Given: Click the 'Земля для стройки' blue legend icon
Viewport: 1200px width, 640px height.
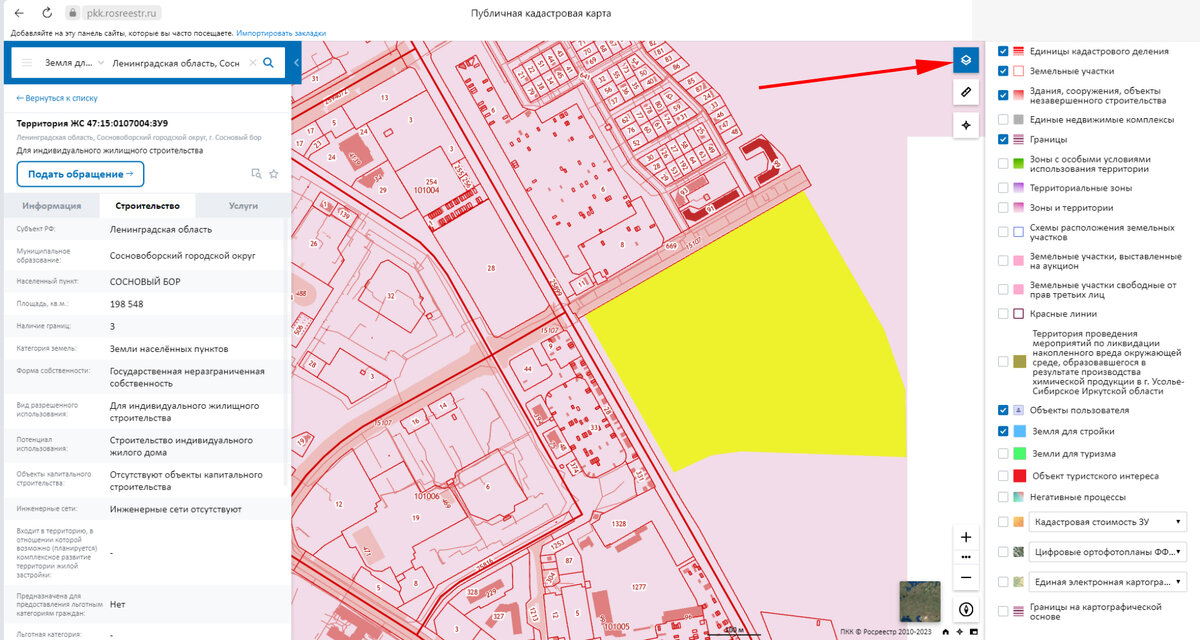Looking at the screenshot, I should [1019, 431].
